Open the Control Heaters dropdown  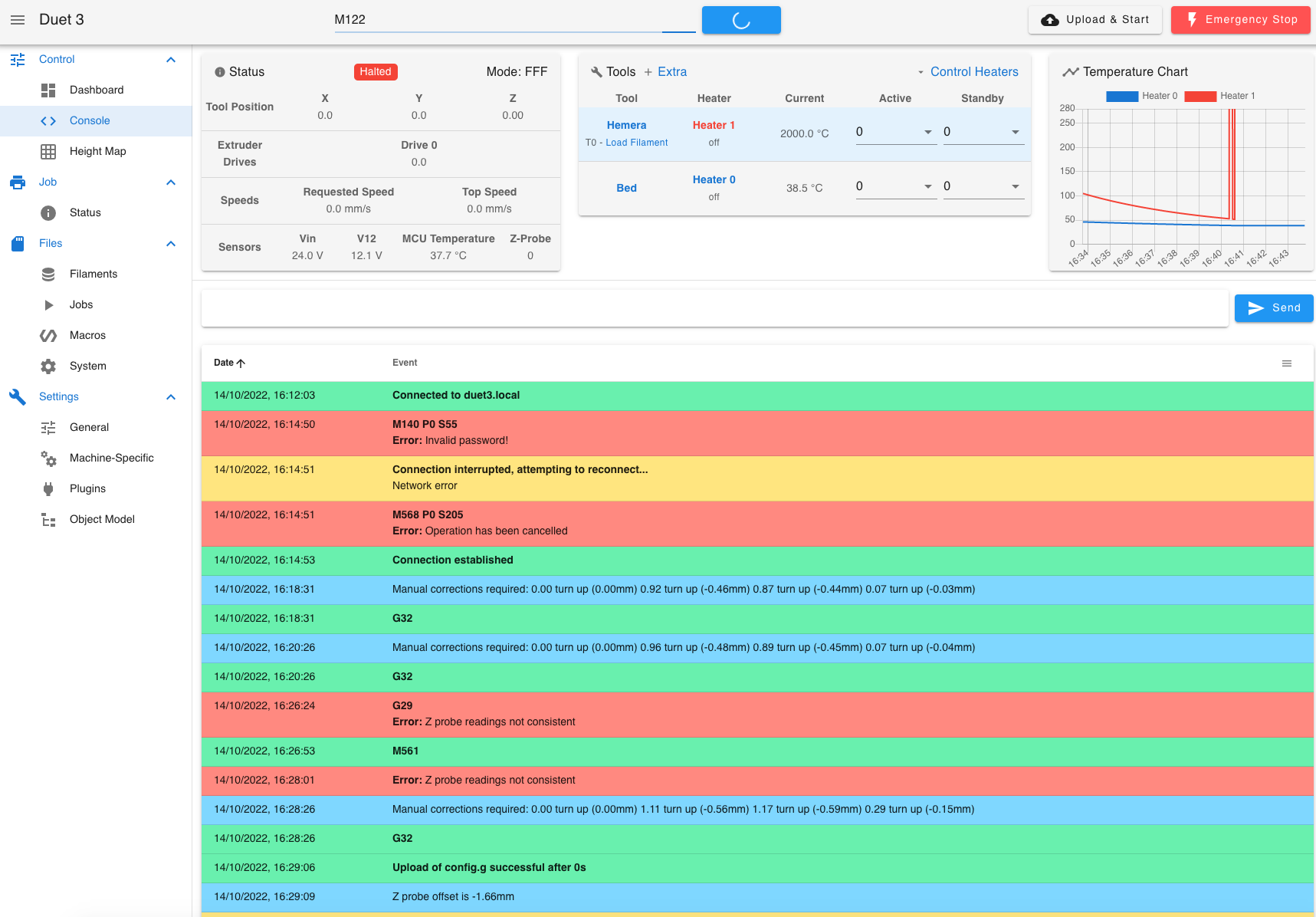(x=967, y=72)
